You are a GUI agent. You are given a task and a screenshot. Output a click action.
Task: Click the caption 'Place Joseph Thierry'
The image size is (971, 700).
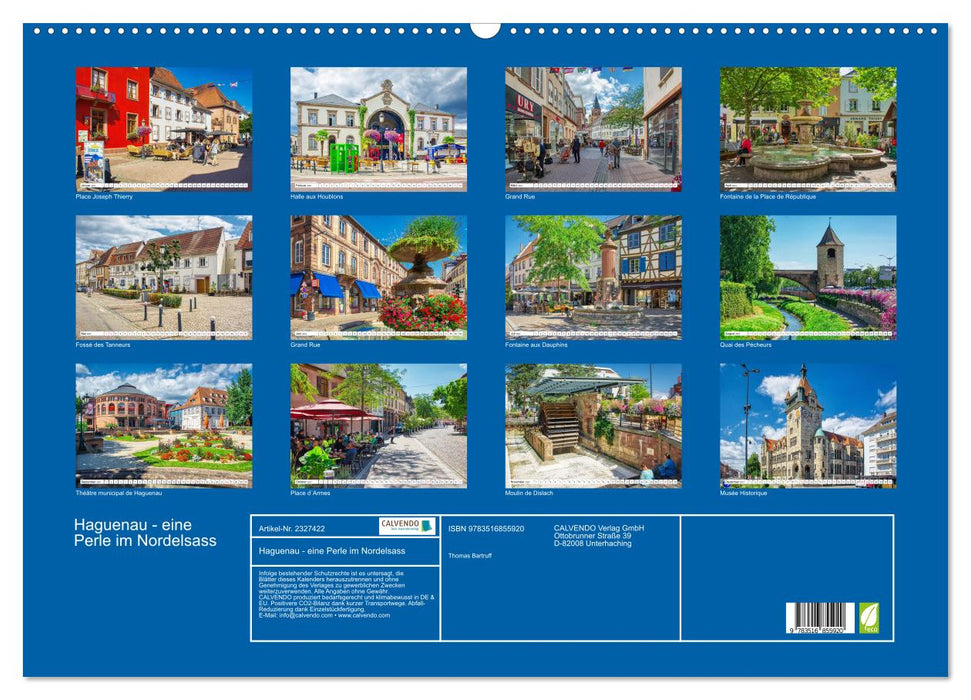[104, 196]
